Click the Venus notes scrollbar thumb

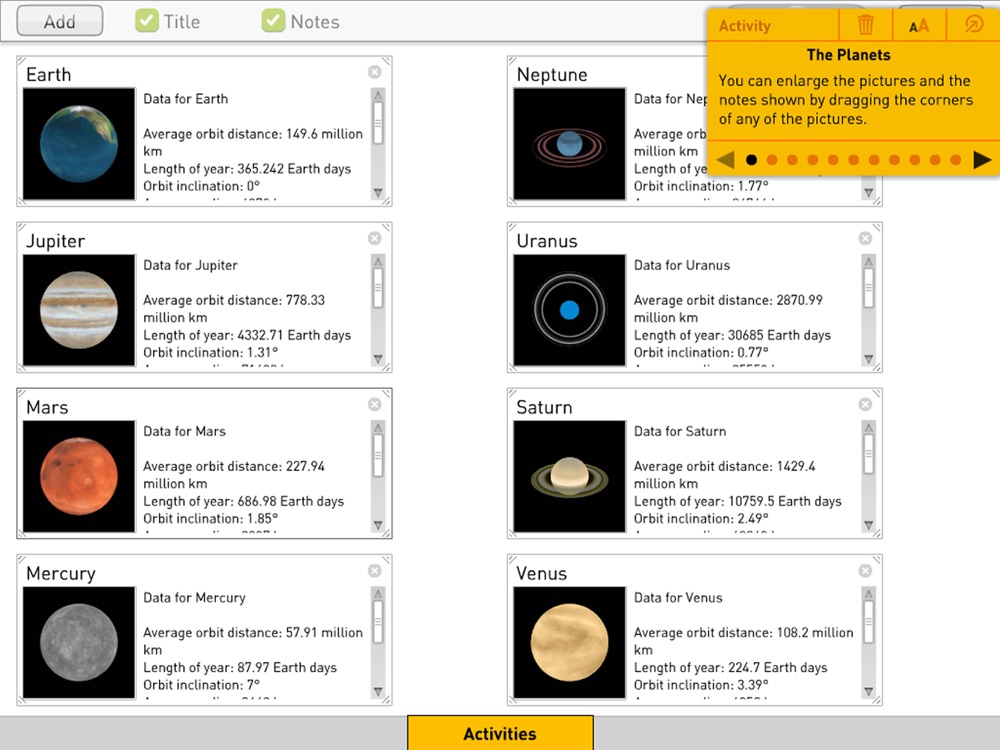pos(869,621)
